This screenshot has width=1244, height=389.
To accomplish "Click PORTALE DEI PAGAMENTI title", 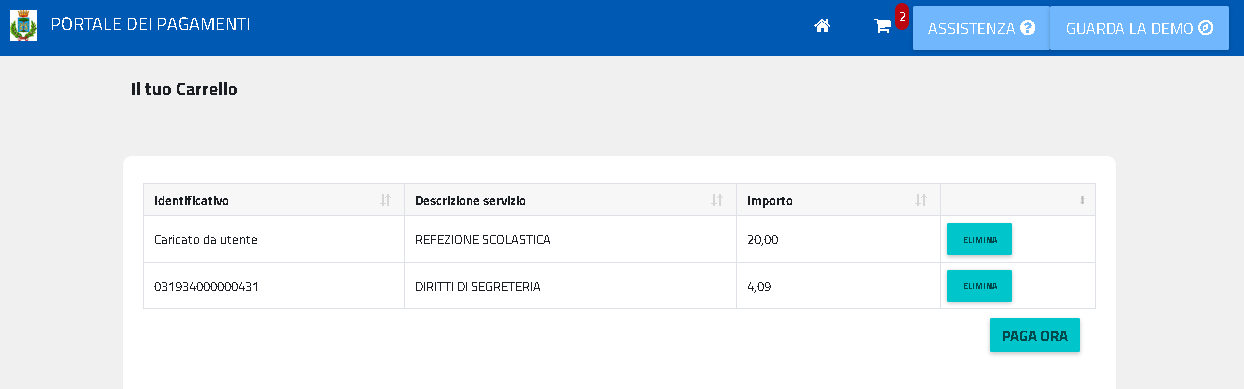I will tap(151, 24).
